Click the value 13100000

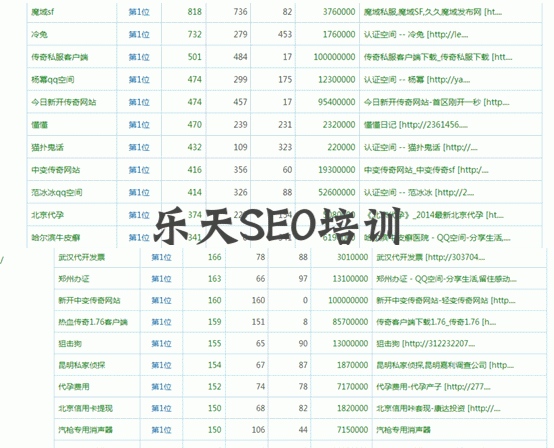coord(350,279)
